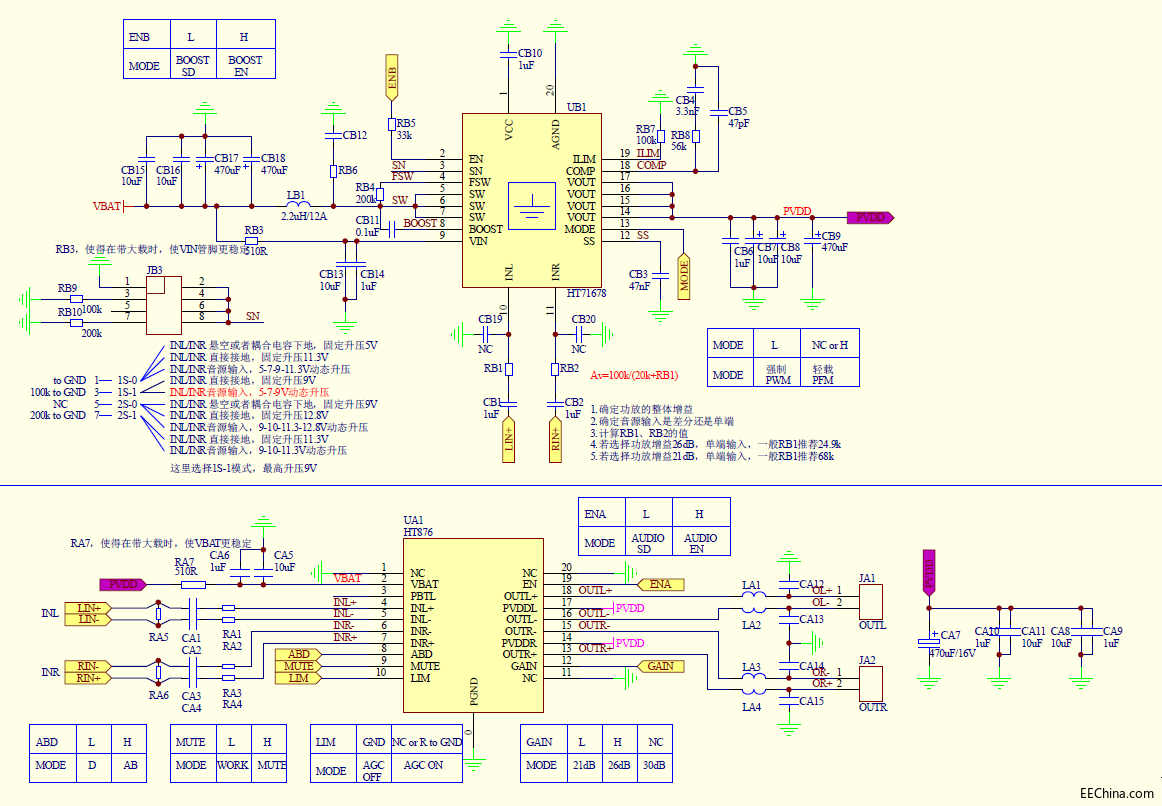The height and width of the screenshot is (806, 1162).
Task: Select the 21dB cell in GAIN table
Action: 584,767
